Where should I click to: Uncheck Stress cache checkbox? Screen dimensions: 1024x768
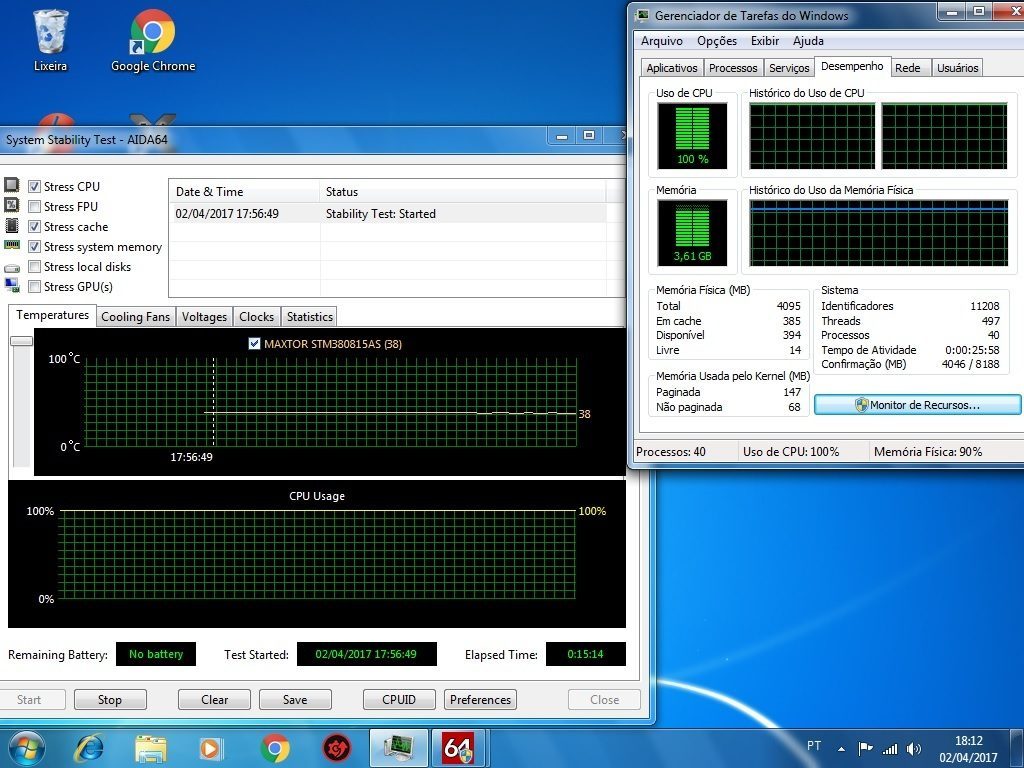pos(35,227)
